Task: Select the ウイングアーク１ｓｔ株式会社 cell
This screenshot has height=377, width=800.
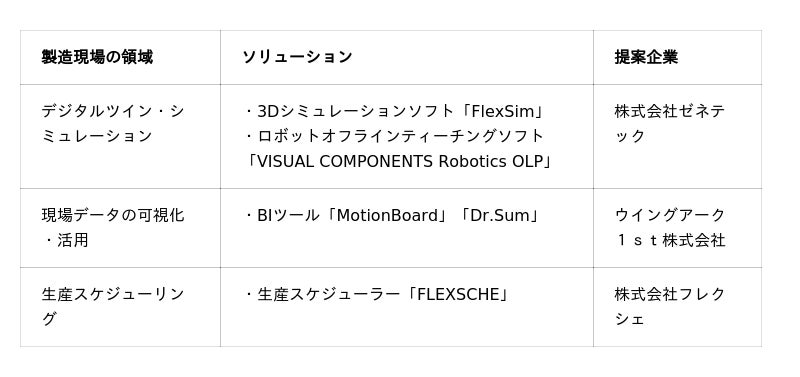Action: pyautogui.click(x=677, y=228)
